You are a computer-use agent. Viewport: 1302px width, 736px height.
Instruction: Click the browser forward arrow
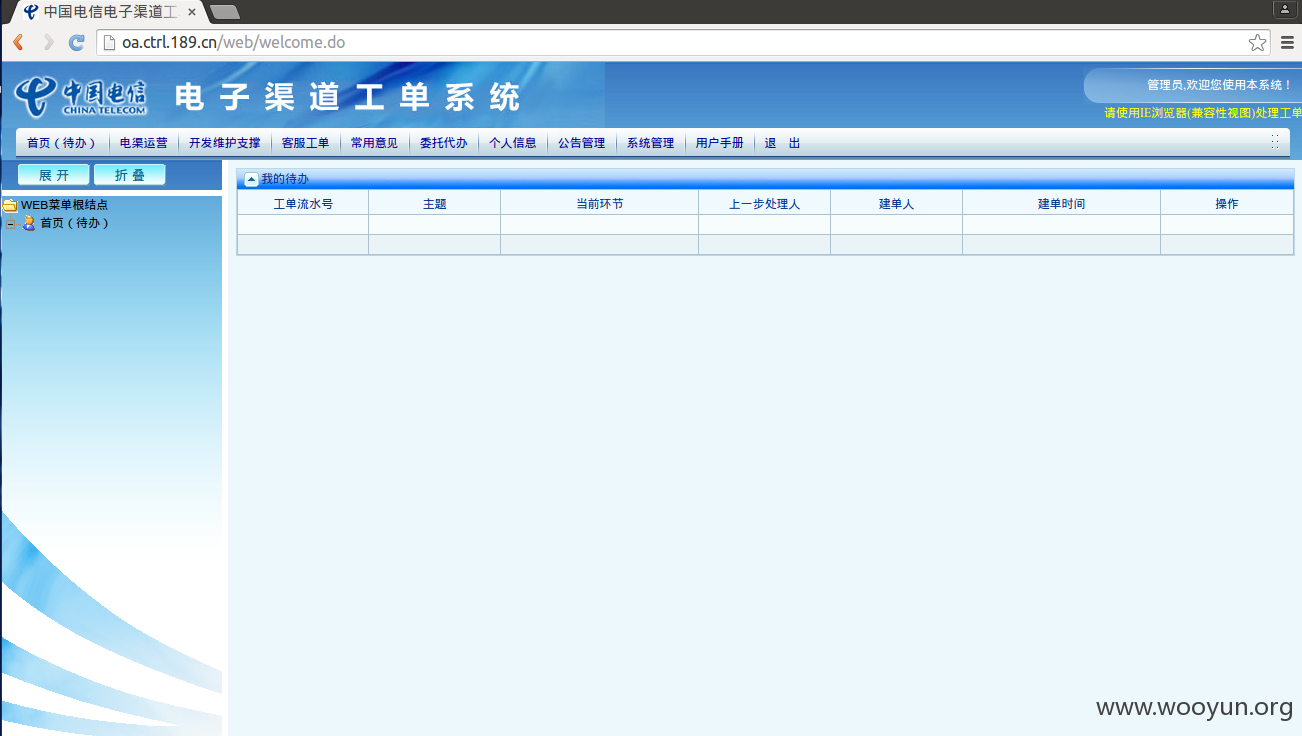pos(47,42)
